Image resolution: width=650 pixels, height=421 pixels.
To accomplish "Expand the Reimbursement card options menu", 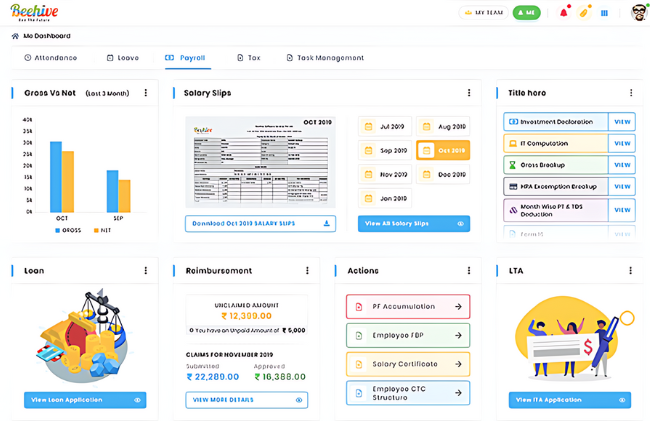I will pyautogui.click(x=307, y=271).
